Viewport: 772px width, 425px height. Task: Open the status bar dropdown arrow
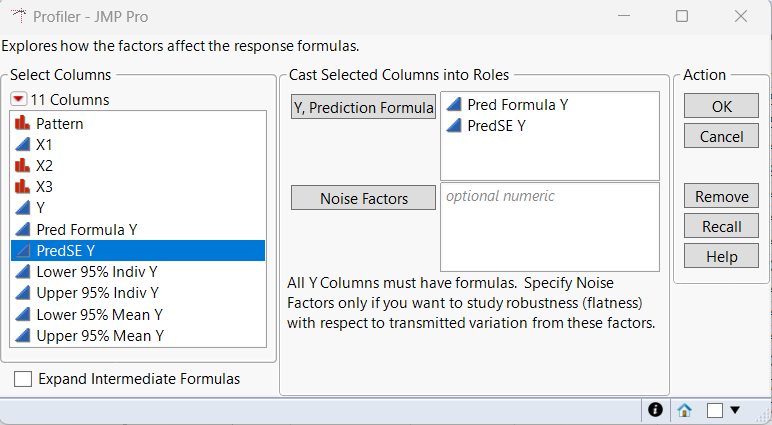[x=736, y=409]
